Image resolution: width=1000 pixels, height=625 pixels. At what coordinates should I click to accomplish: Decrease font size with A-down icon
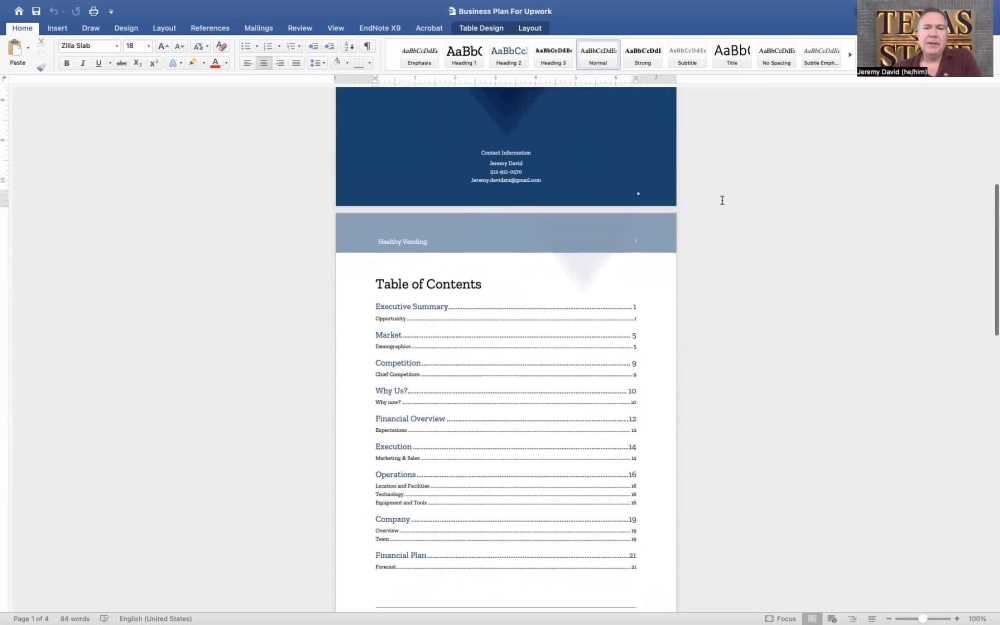(x=179, y=46)
